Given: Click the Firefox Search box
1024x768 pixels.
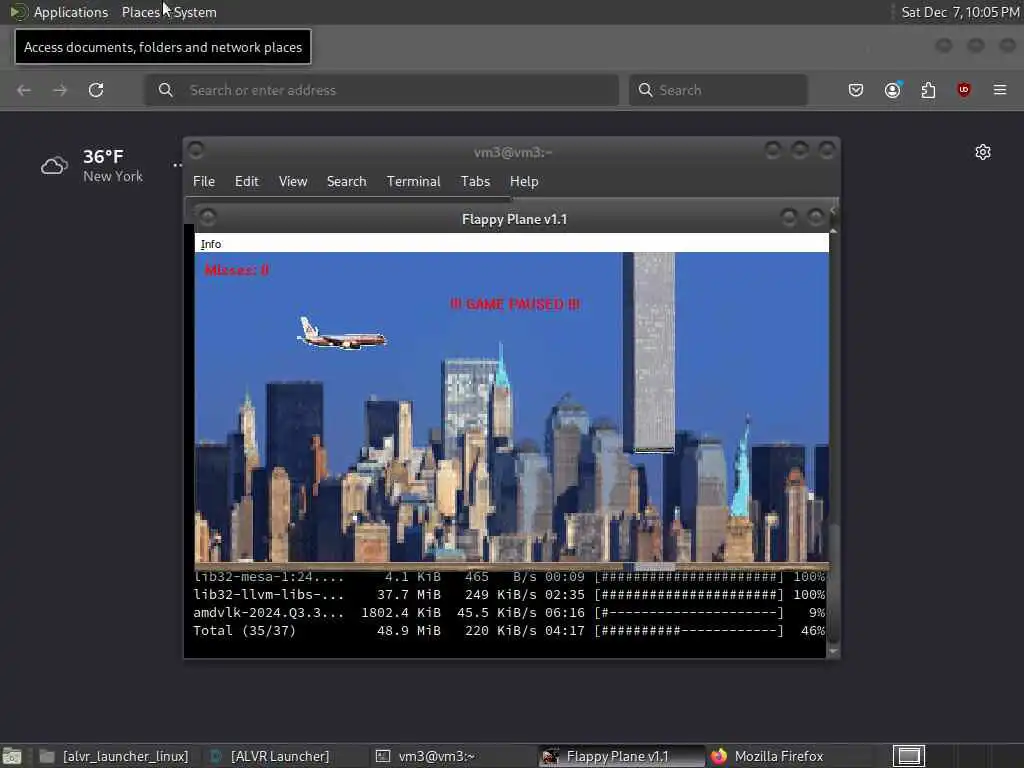Looking at the screenshot, I should 718,90.
